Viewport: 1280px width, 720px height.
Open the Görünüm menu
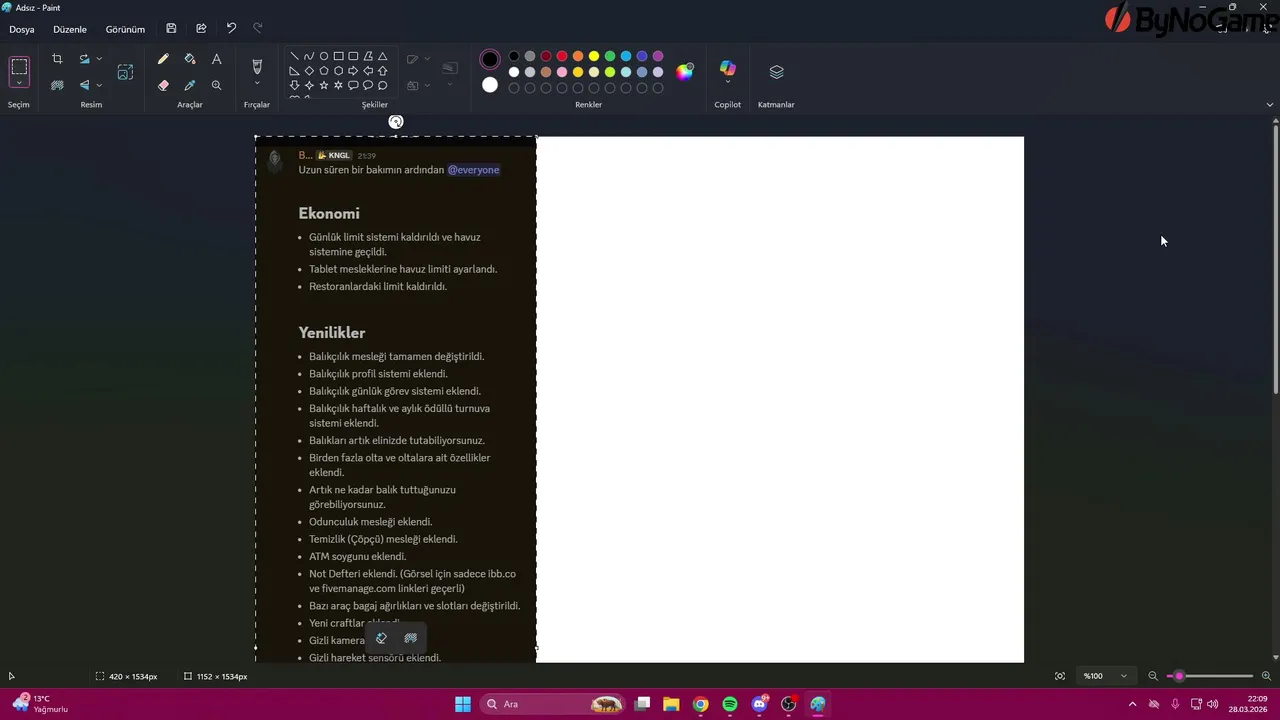(x=125, y=29)
